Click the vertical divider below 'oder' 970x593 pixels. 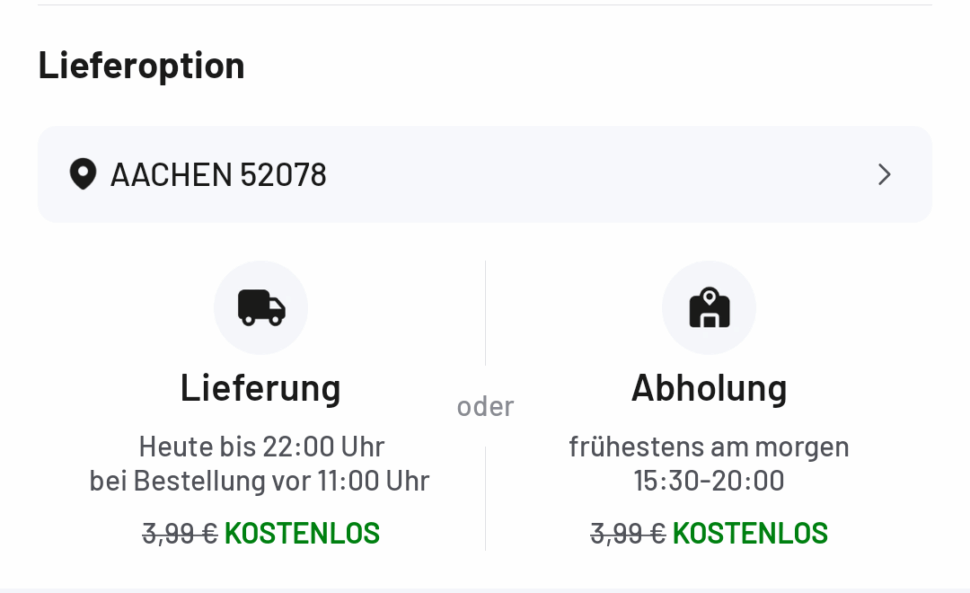point(485,498)
